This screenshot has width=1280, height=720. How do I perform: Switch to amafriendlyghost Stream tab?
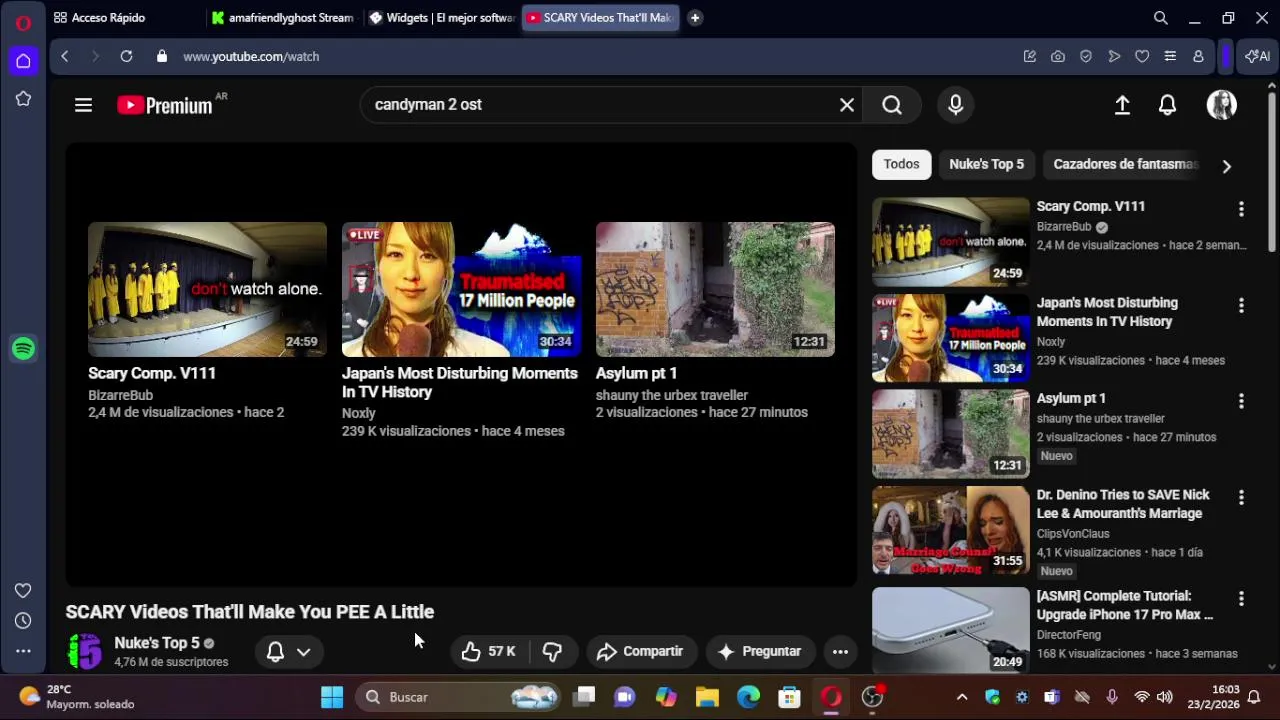[x=282, y=18]
